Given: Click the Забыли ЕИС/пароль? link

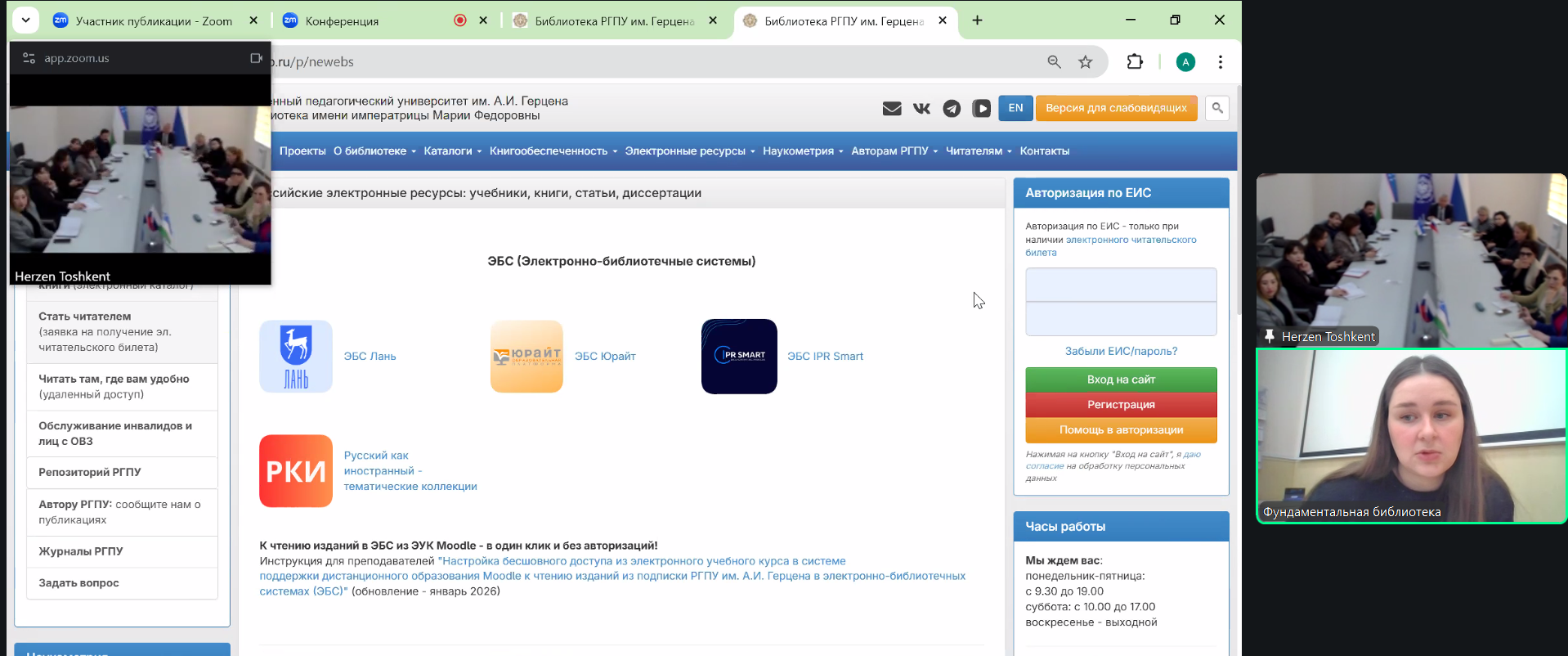Looking at the screenshot, I should [1121, 352].
